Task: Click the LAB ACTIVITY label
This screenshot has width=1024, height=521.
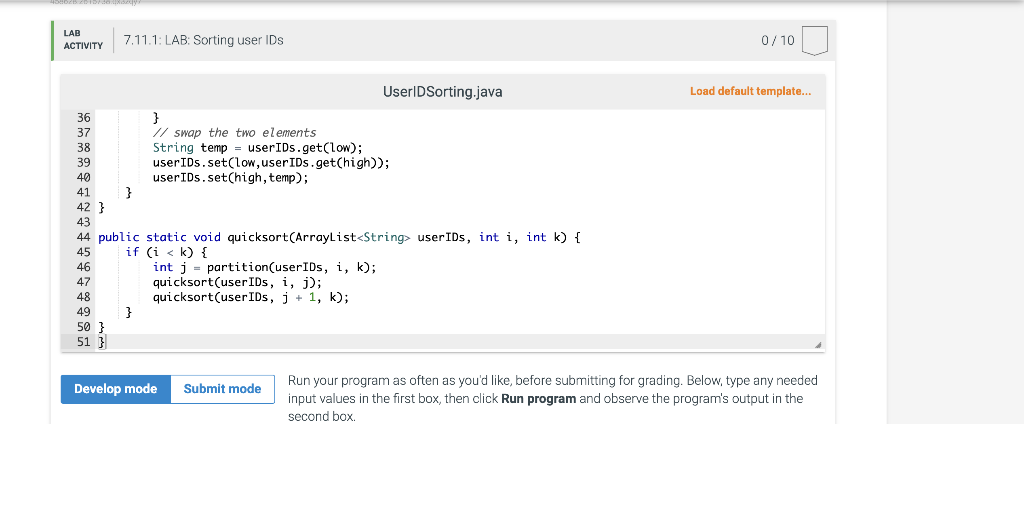Action: pos(83,40)
